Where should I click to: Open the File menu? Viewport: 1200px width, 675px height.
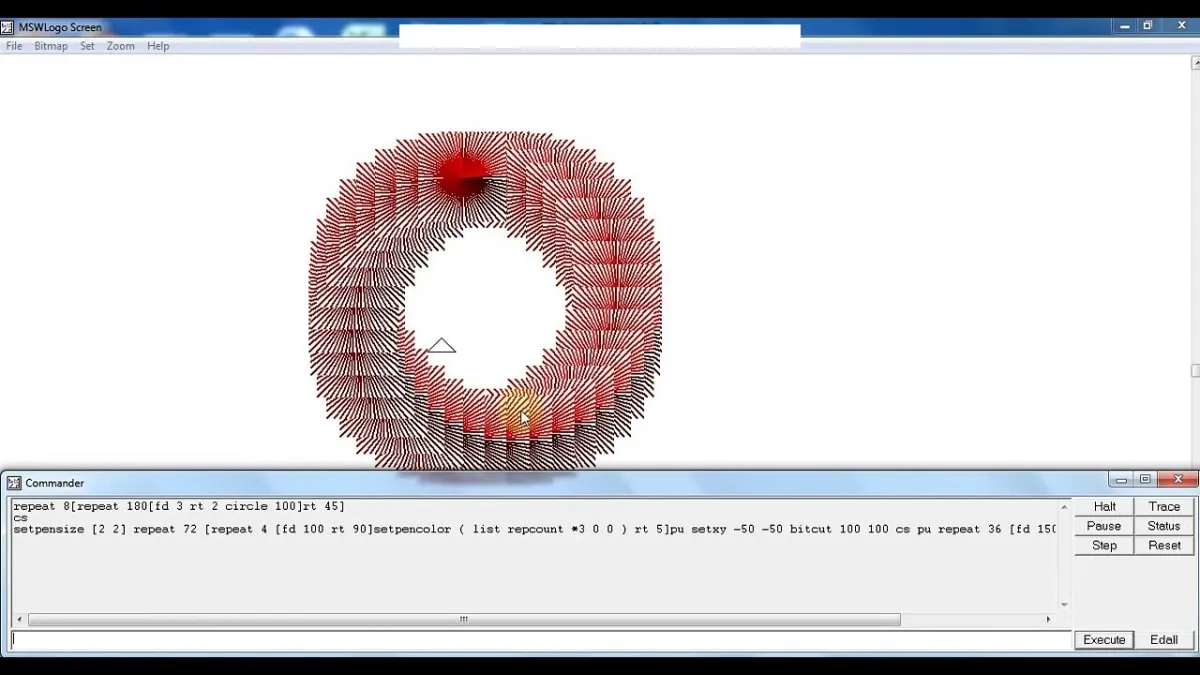[x=14, y=46]
